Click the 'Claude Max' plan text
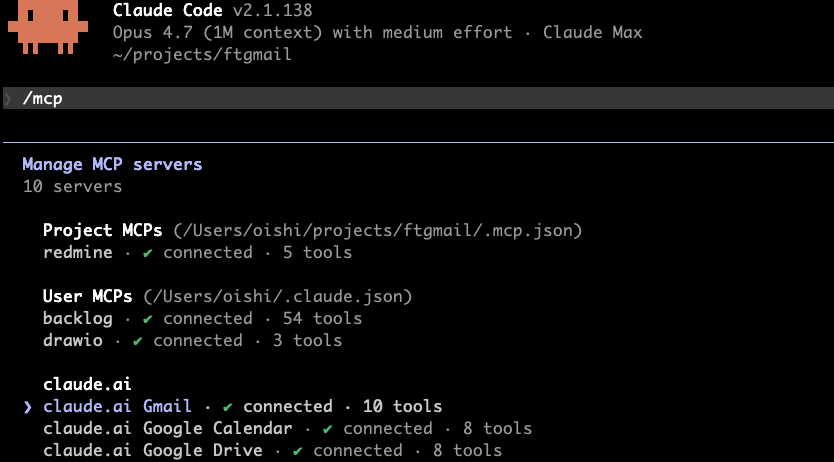The height and width of the screenshot is (462, 834). tap(593, 32)
